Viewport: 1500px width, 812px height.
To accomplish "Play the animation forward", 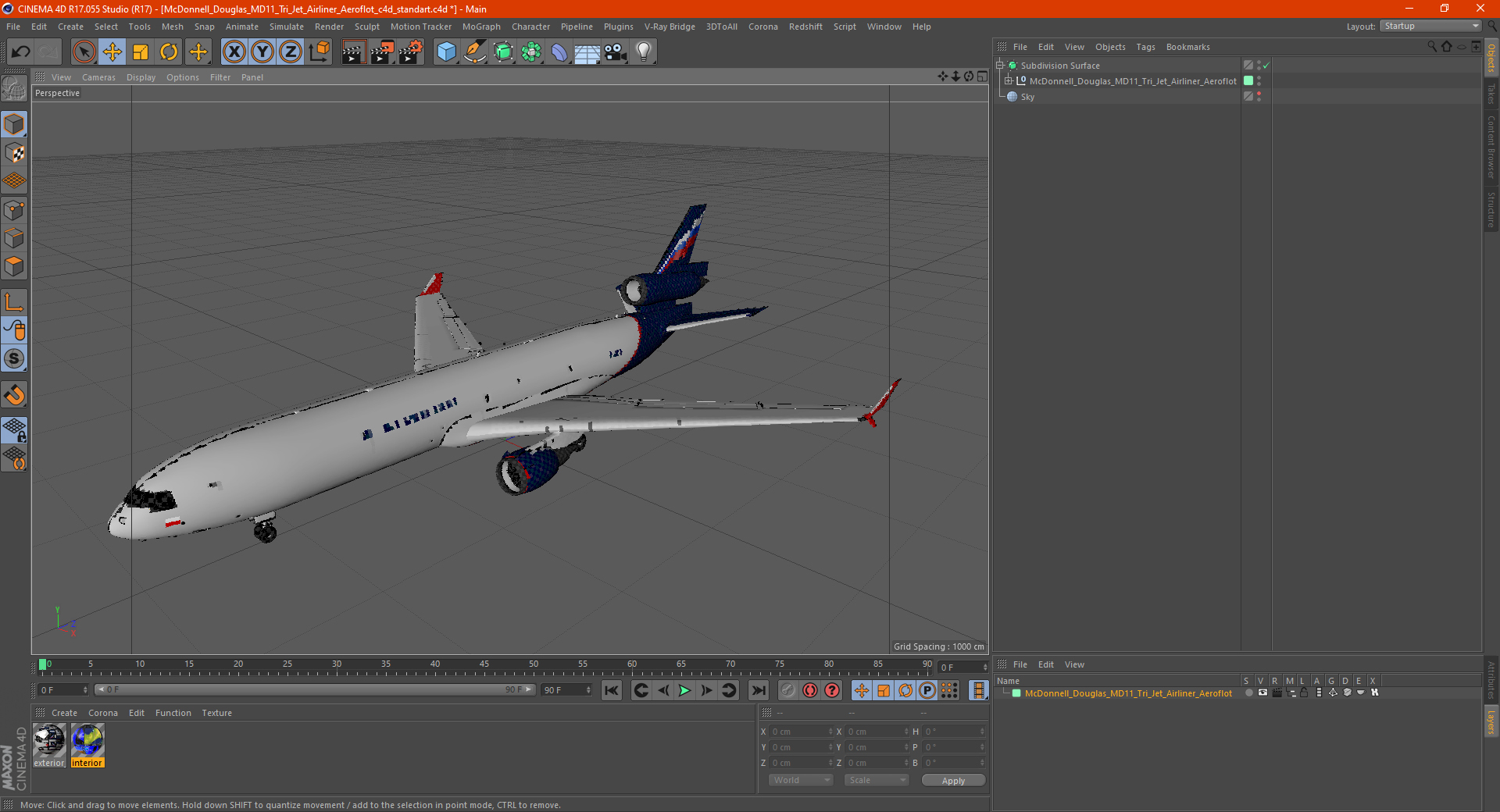I will click(684, 690).
